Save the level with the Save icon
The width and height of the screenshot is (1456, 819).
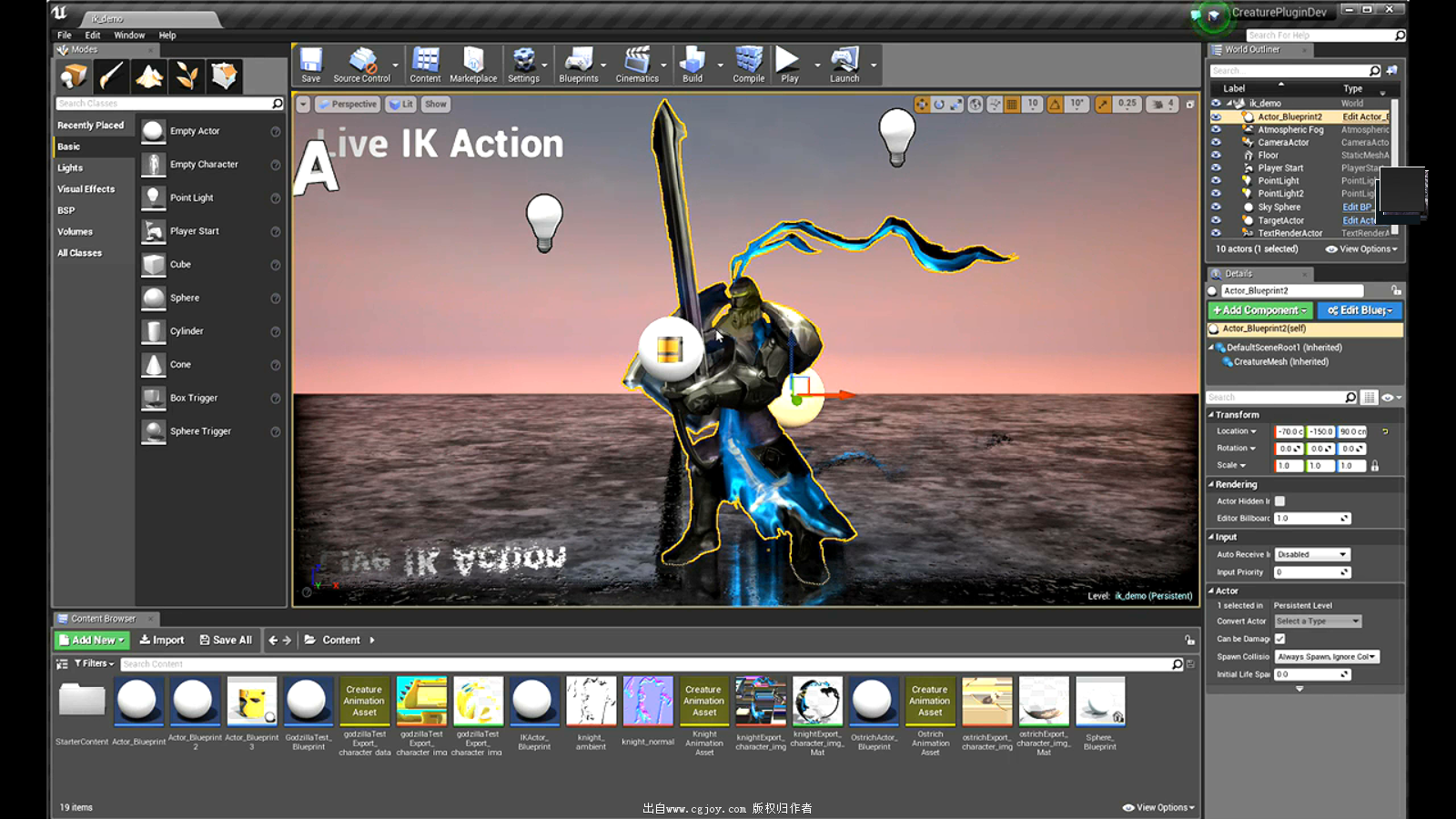click(311, 65)
